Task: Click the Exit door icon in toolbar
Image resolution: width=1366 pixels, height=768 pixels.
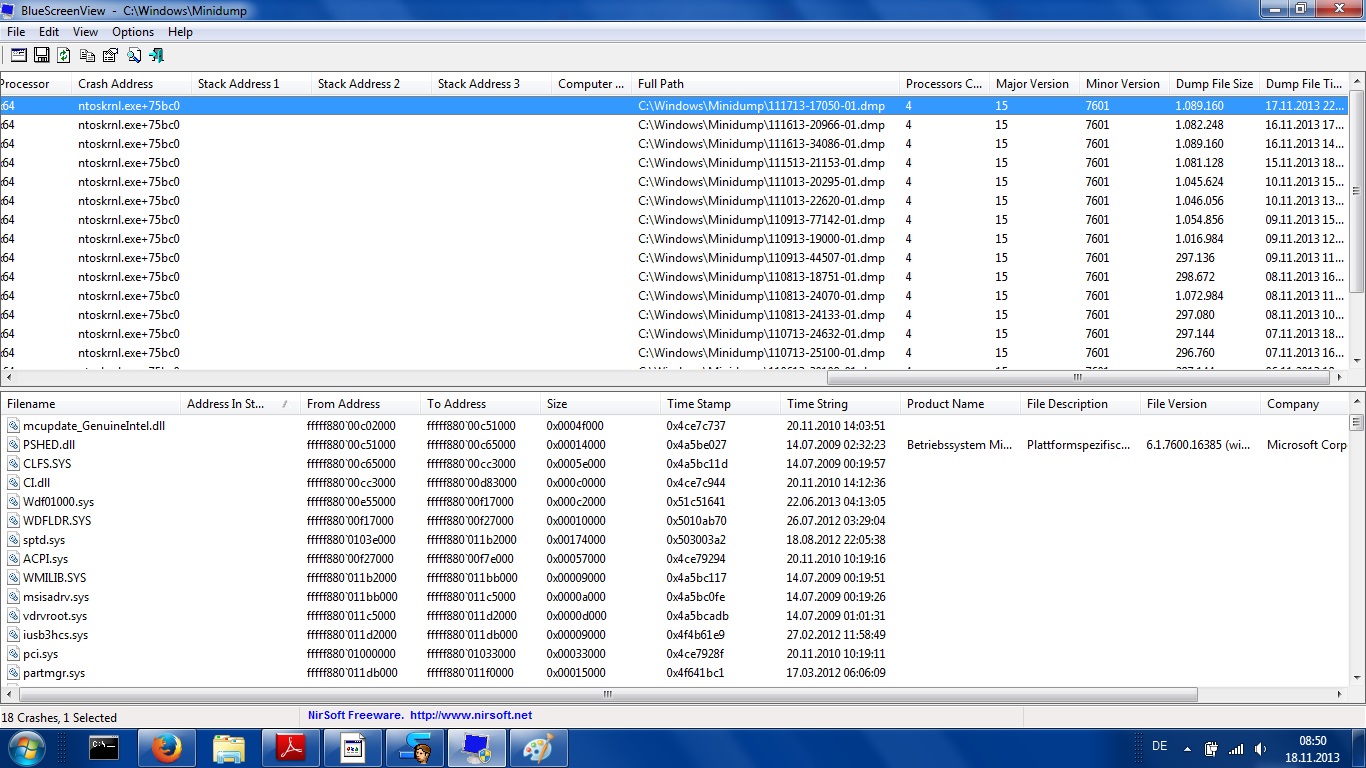Action: (x=157, y=55)
